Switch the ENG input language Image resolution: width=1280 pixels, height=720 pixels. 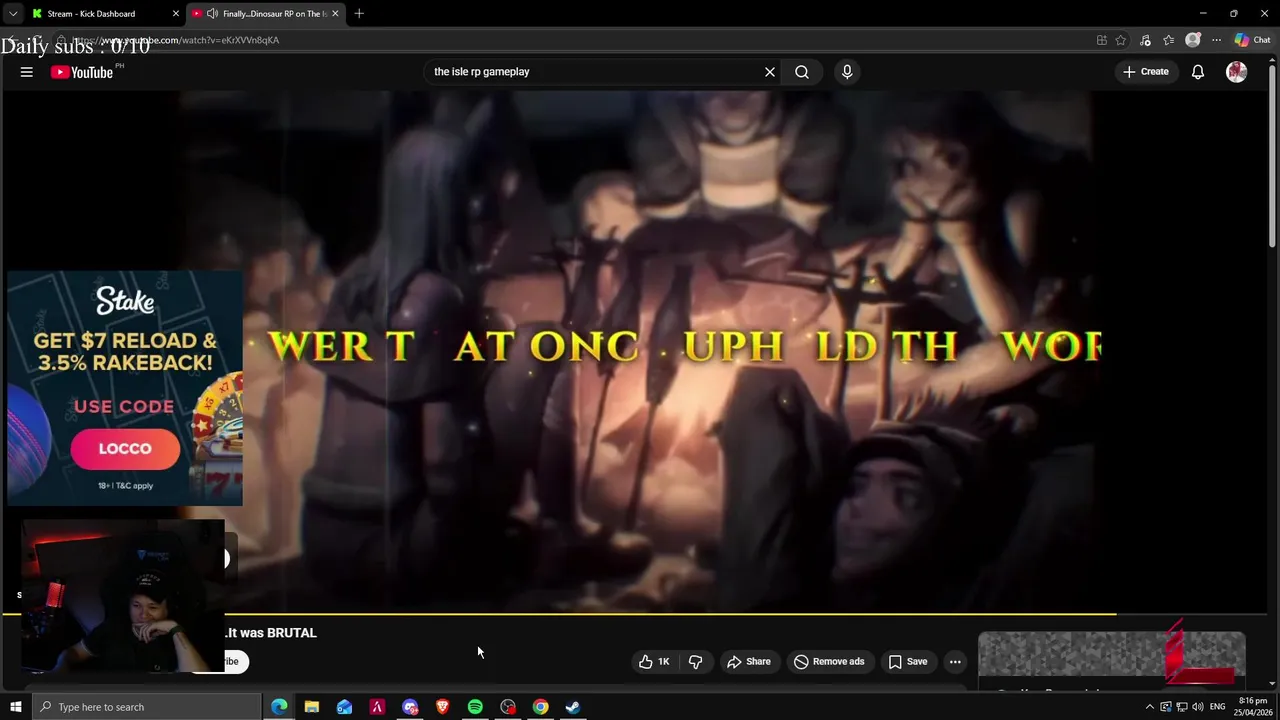[x=1218, y=707]
